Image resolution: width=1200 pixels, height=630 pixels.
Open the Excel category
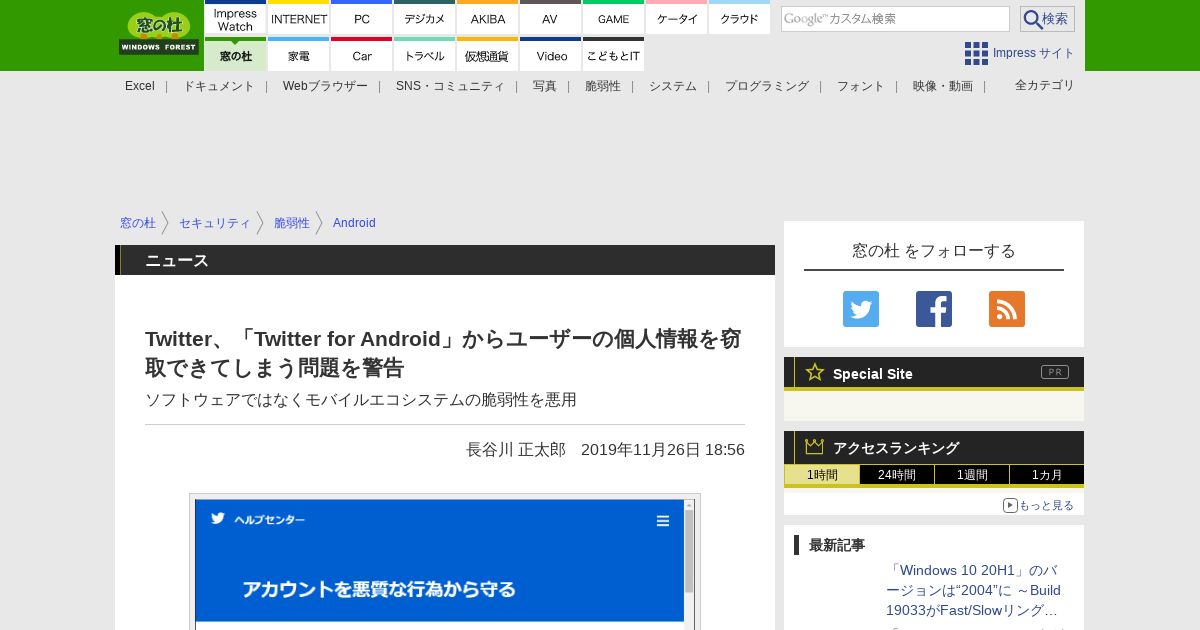pyautogui.click(x=140, y=86)
